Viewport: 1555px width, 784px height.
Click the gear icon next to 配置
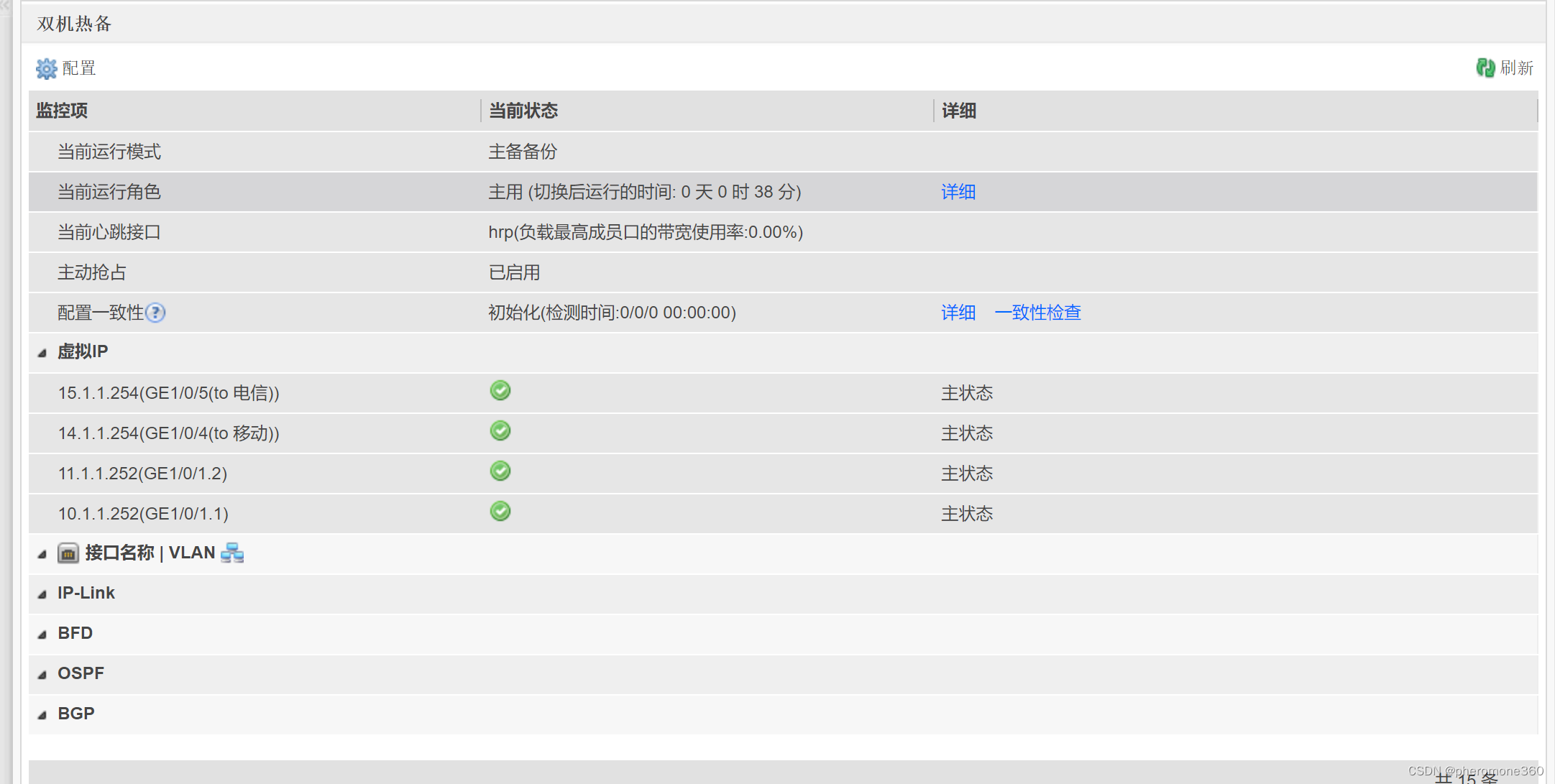[47, 68]
